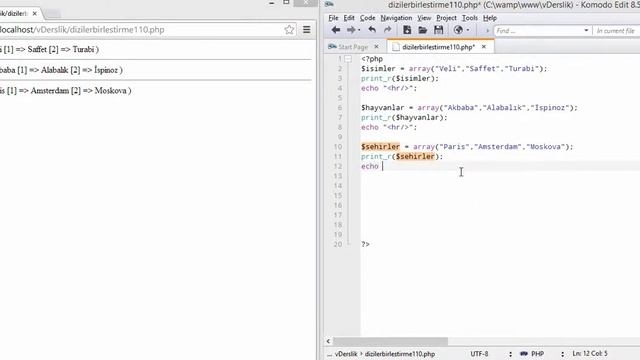This screenshot has height=360, width=640.
Task: Click the 'In current file' scope field
Action: 616,31
